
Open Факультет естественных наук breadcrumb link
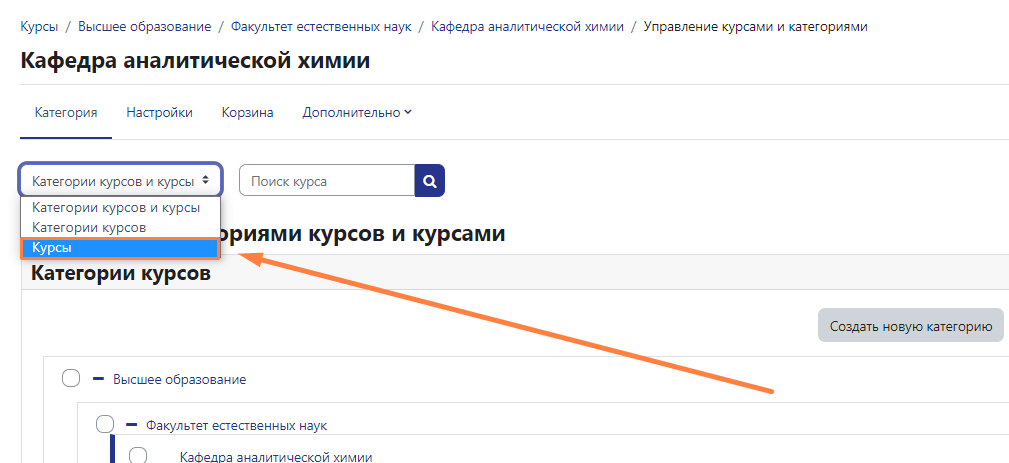pos(320,26)
